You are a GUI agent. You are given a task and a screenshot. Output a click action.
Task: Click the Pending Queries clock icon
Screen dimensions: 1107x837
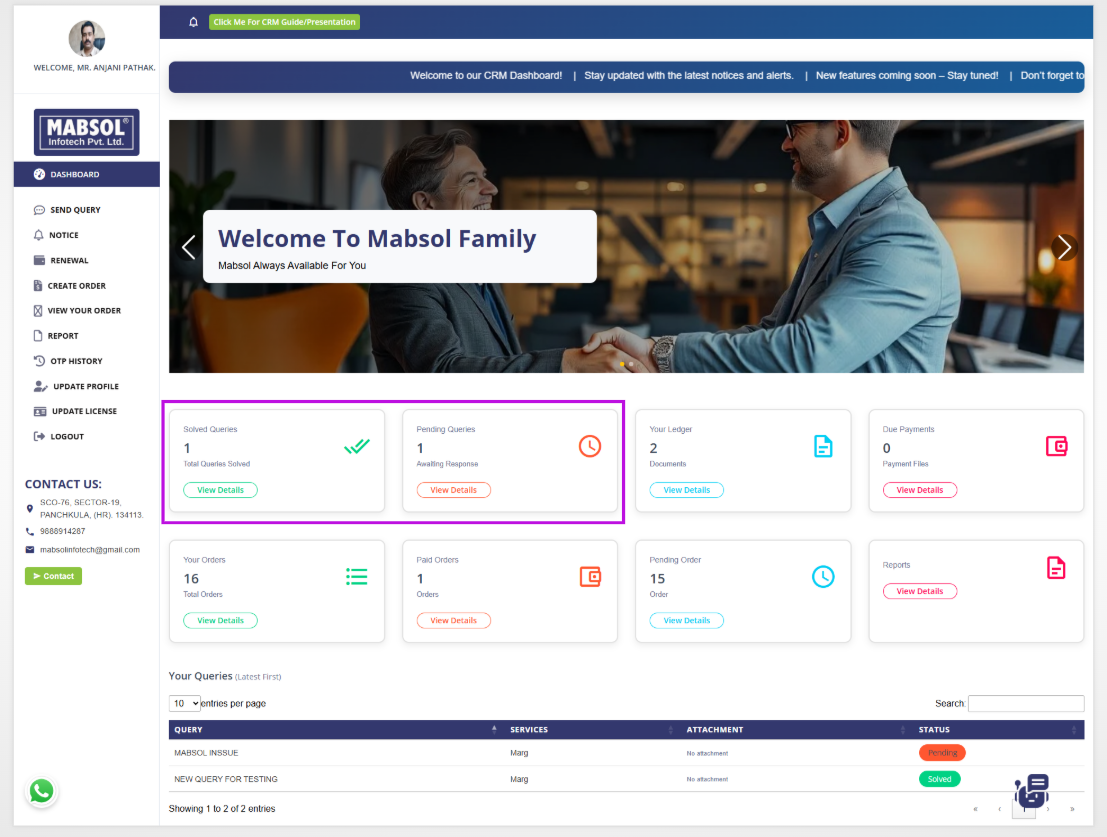pyautogui.click(x=590, y=446)
